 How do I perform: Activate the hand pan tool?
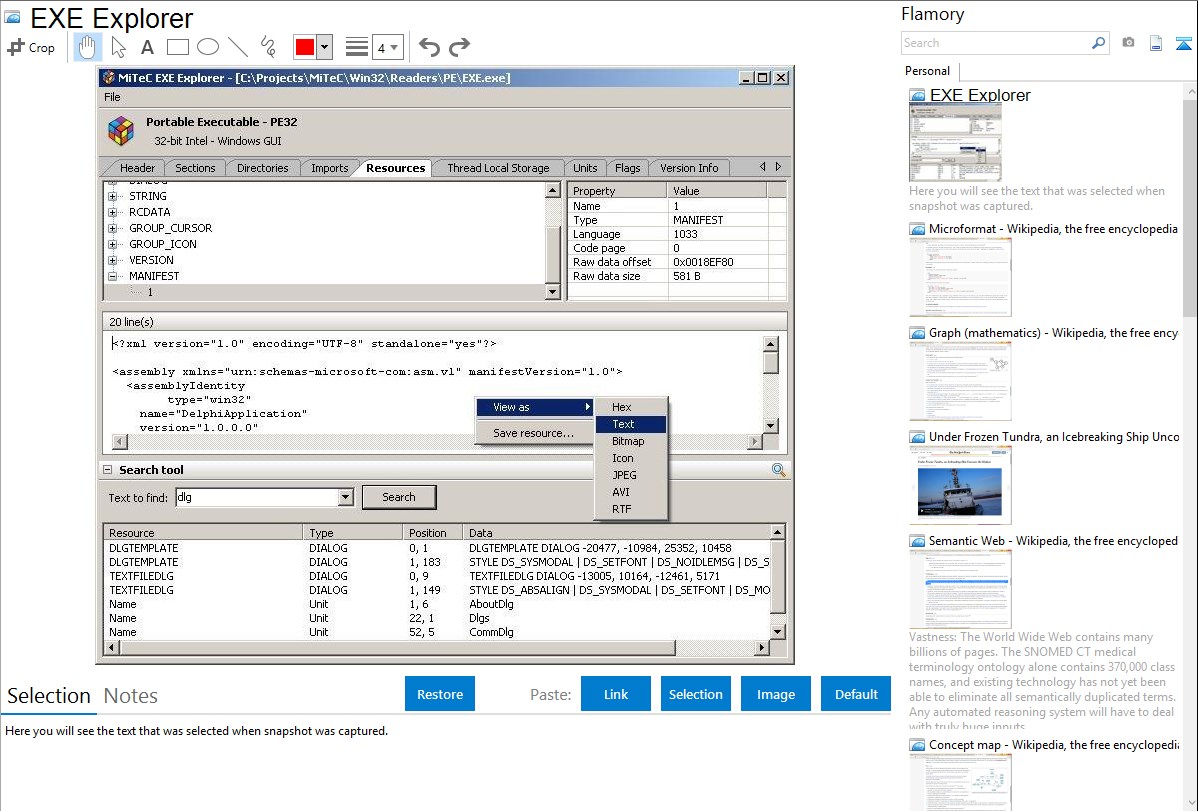coord(87,47)
